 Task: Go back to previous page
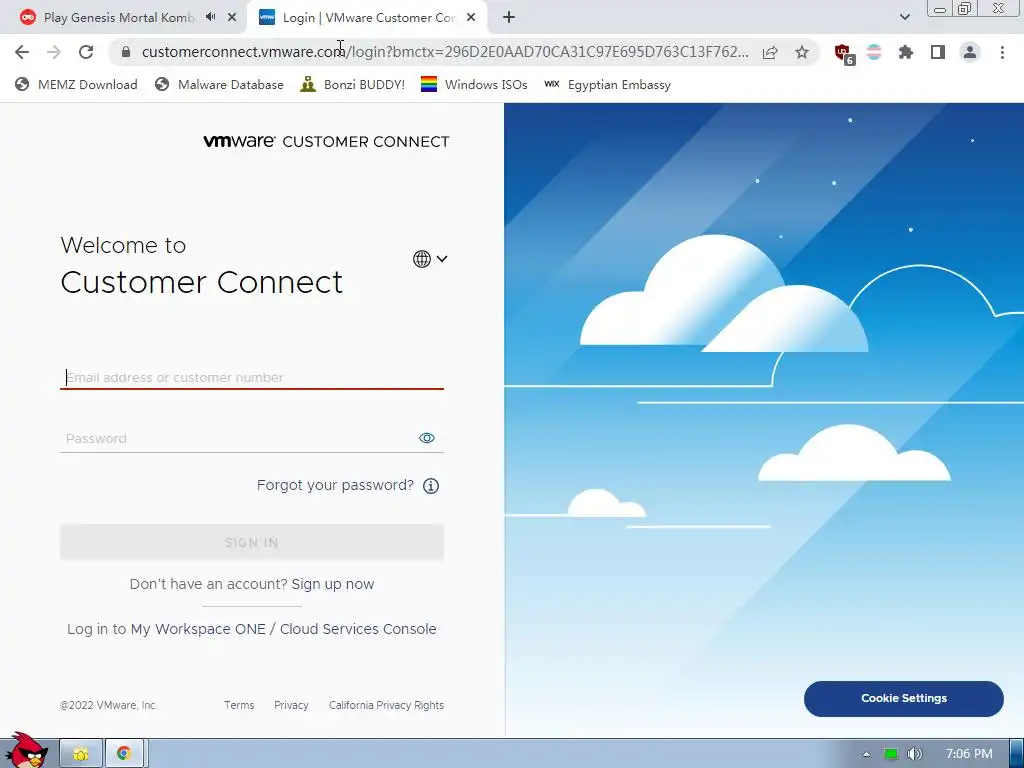pyautogui.click(x=22, y=52)
